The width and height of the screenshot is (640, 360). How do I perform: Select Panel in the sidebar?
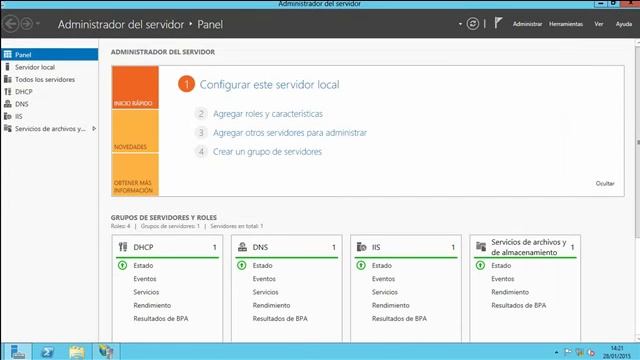[49, 54]
